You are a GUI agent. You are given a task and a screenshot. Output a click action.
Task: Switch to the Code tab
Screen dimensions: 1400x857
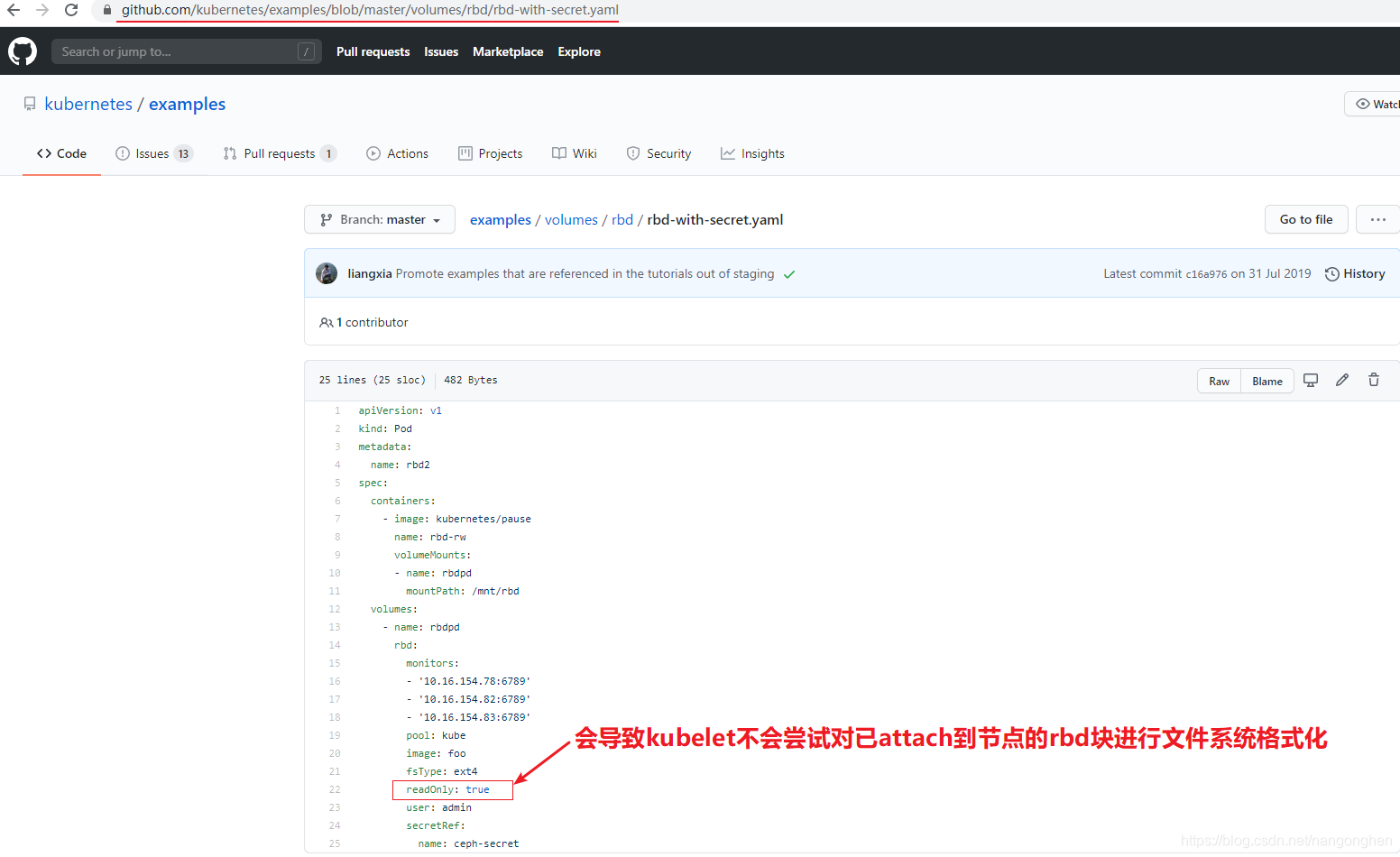click(x=61, y=153)
